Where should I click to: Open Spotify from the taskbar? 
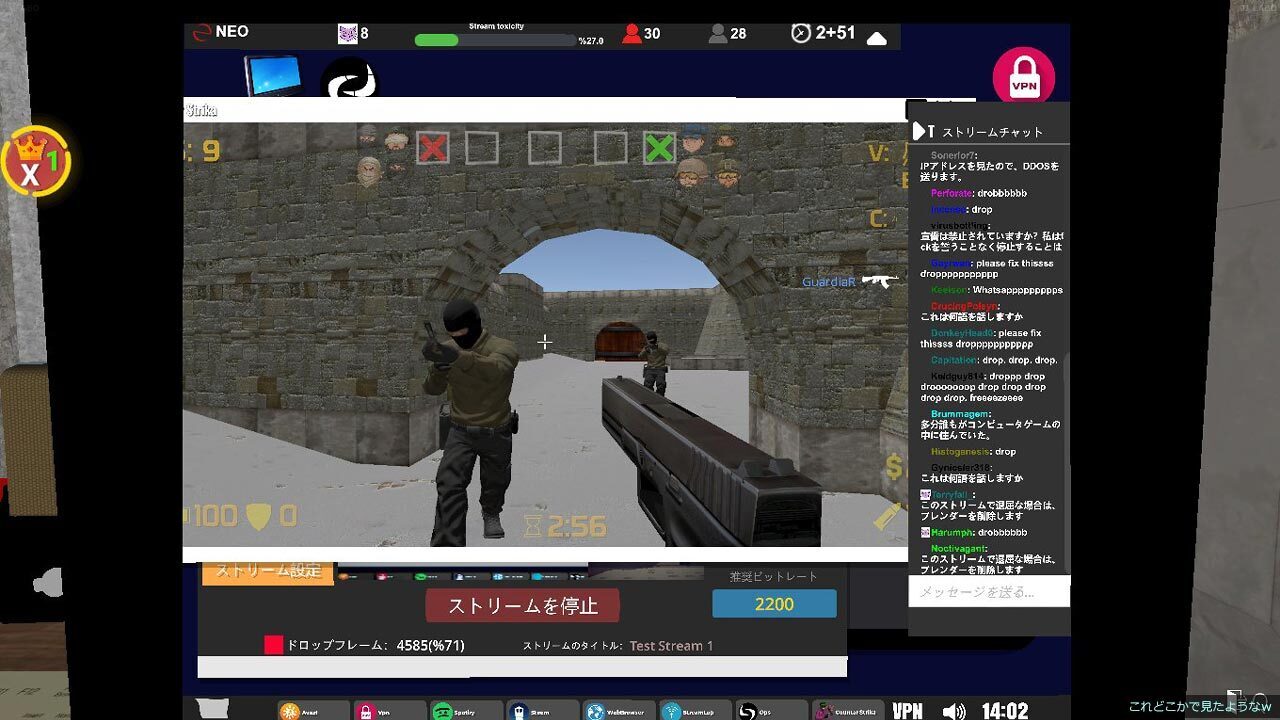465,711
